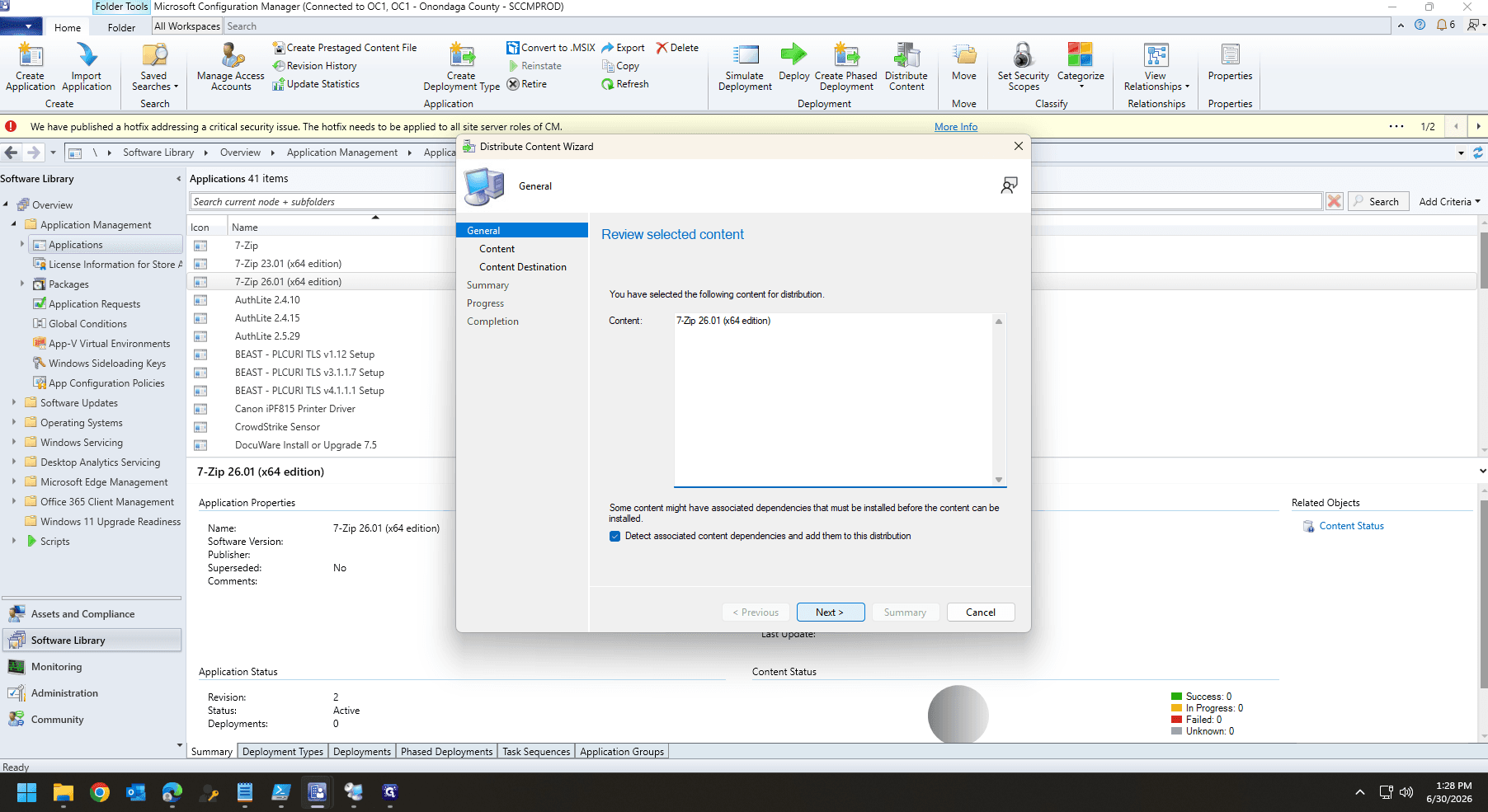Open the Deployment Types bottom tab
Image resolution: width=1488 pixels, height=812 pixels.
(x=283, y=751)
